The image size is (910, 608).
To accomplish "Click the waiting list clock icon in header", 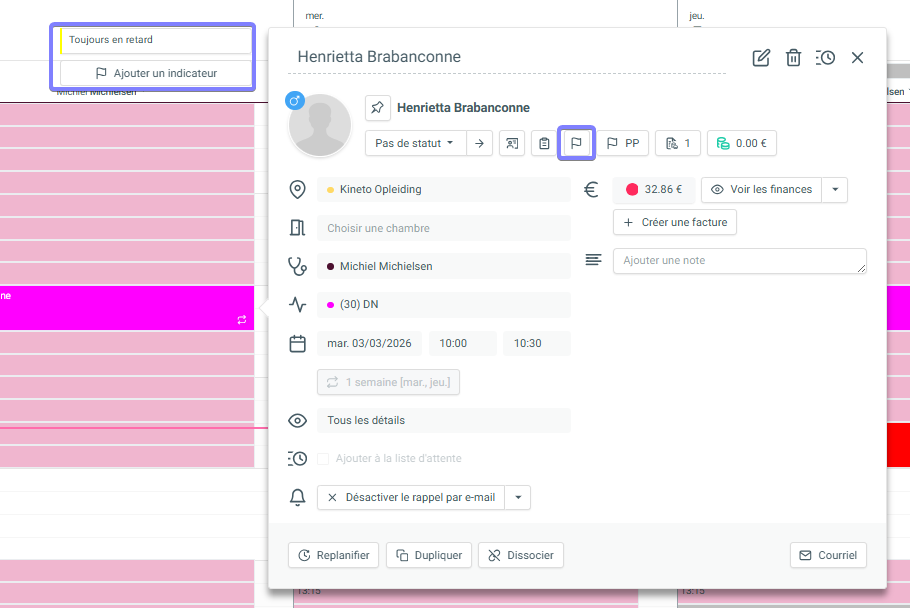I will coord(825,58).
